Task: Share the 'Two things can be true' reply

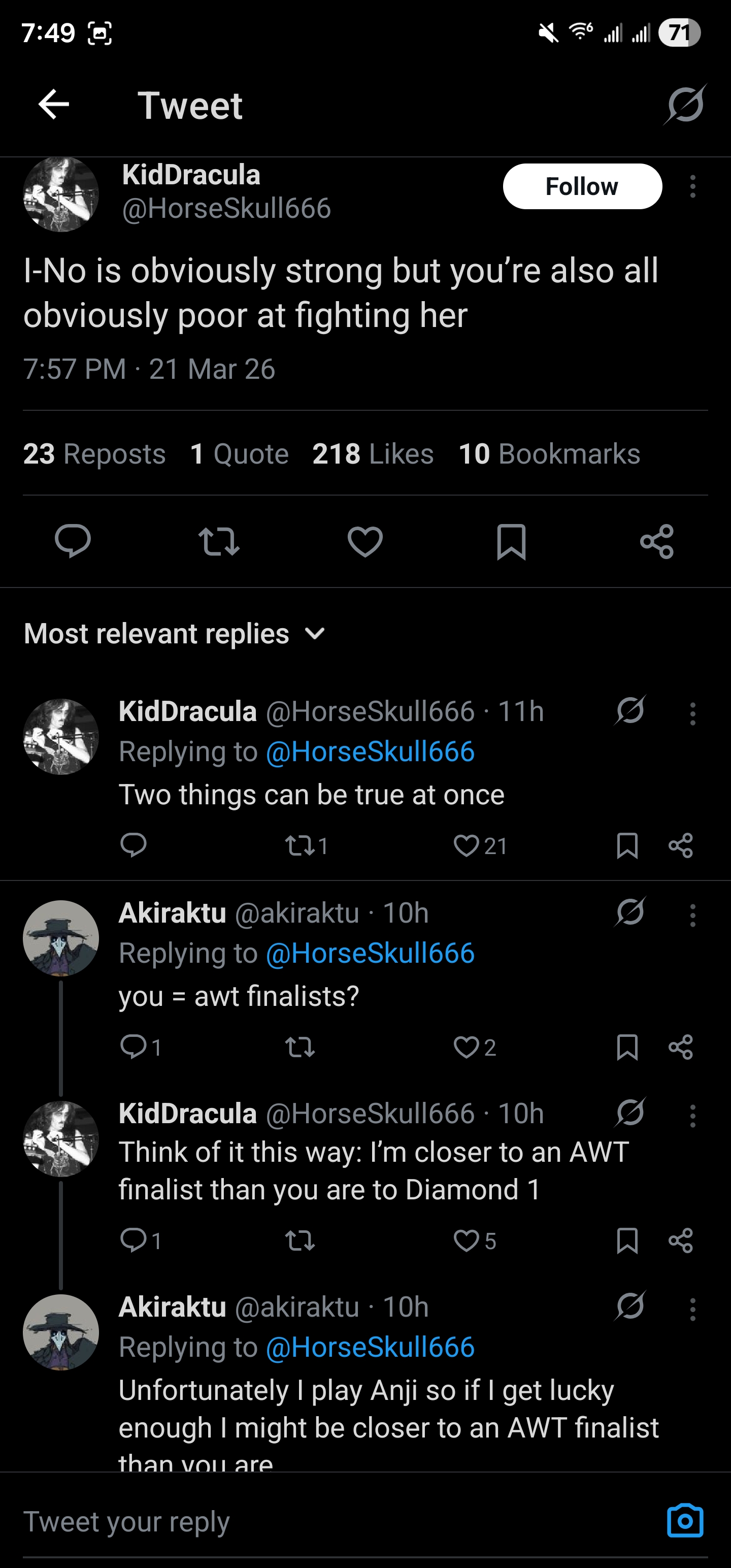Action: point(680,845)
